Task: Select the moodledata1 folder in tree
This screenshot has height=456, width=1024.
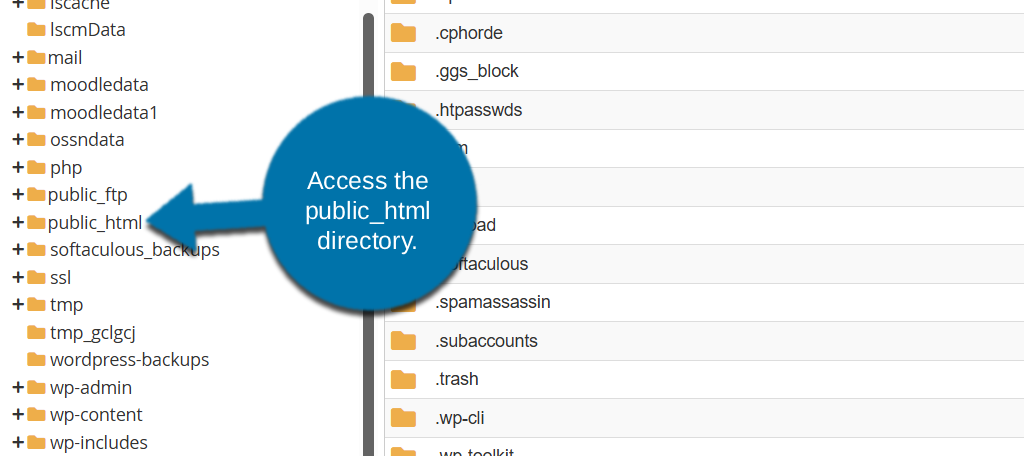Action: [103, 113]
